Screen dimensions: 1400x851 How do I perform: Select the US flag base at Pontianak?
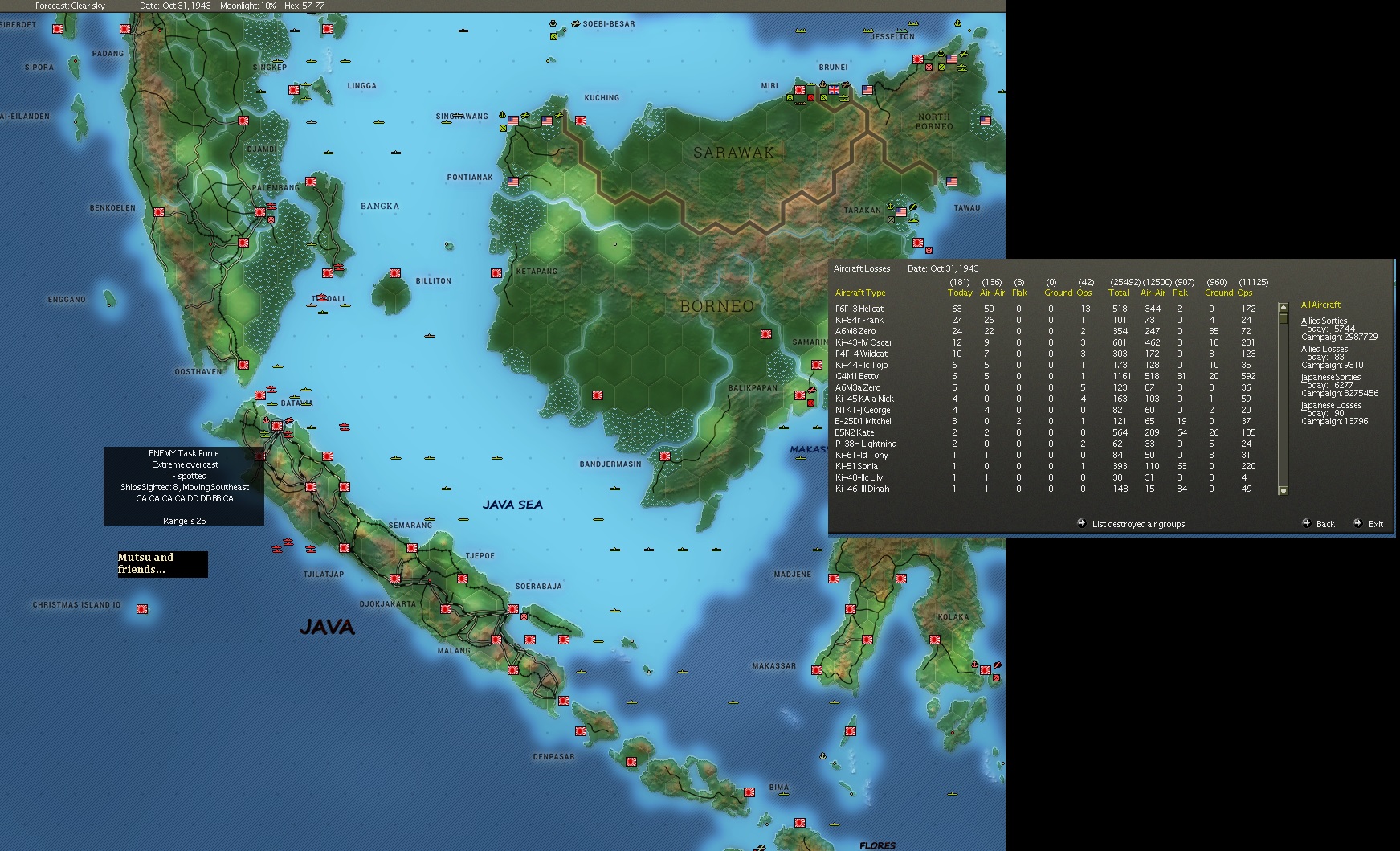513,182
